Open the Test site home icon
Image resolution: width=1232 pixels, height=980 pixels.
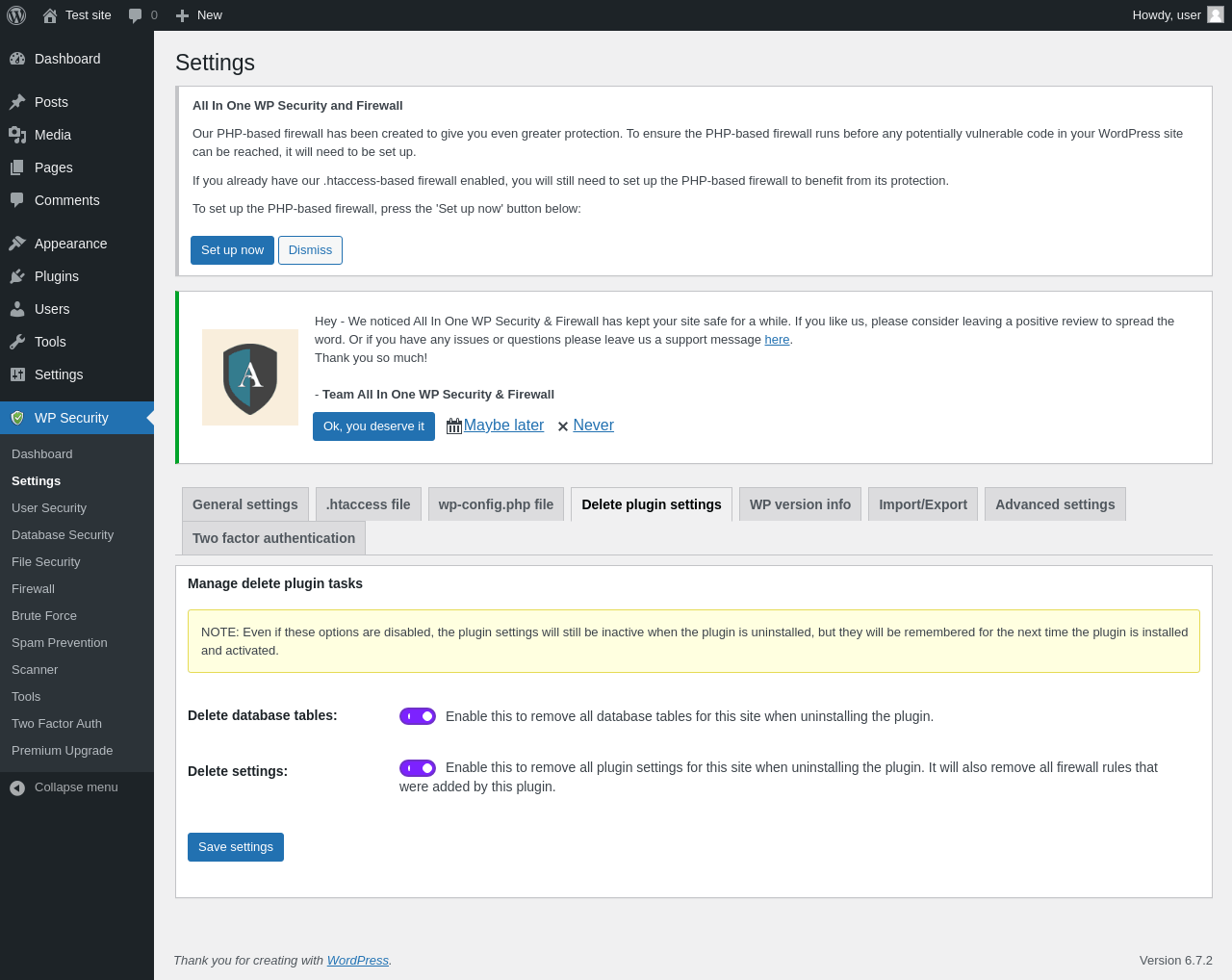[x=50, y=15]
